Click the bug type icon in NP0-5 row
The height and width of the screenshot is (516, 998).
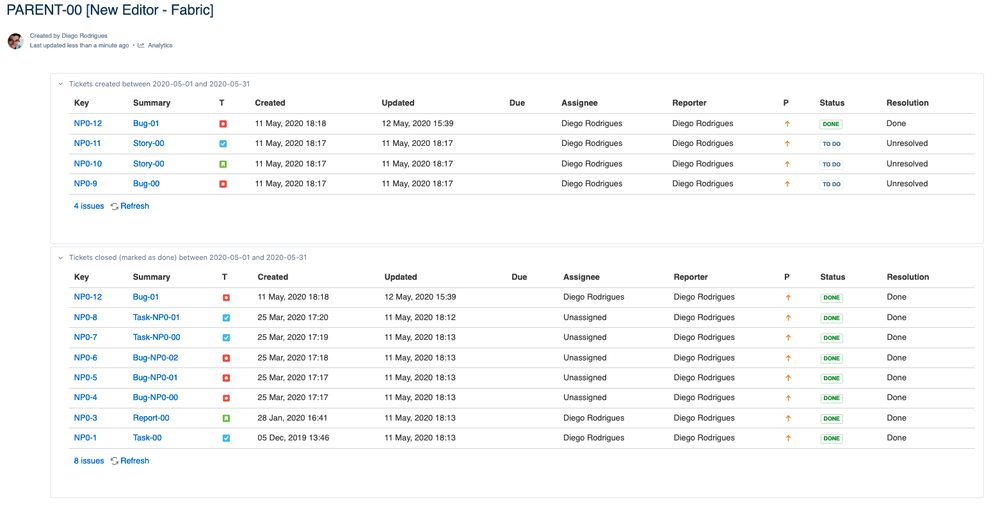[x=226, y=378]
